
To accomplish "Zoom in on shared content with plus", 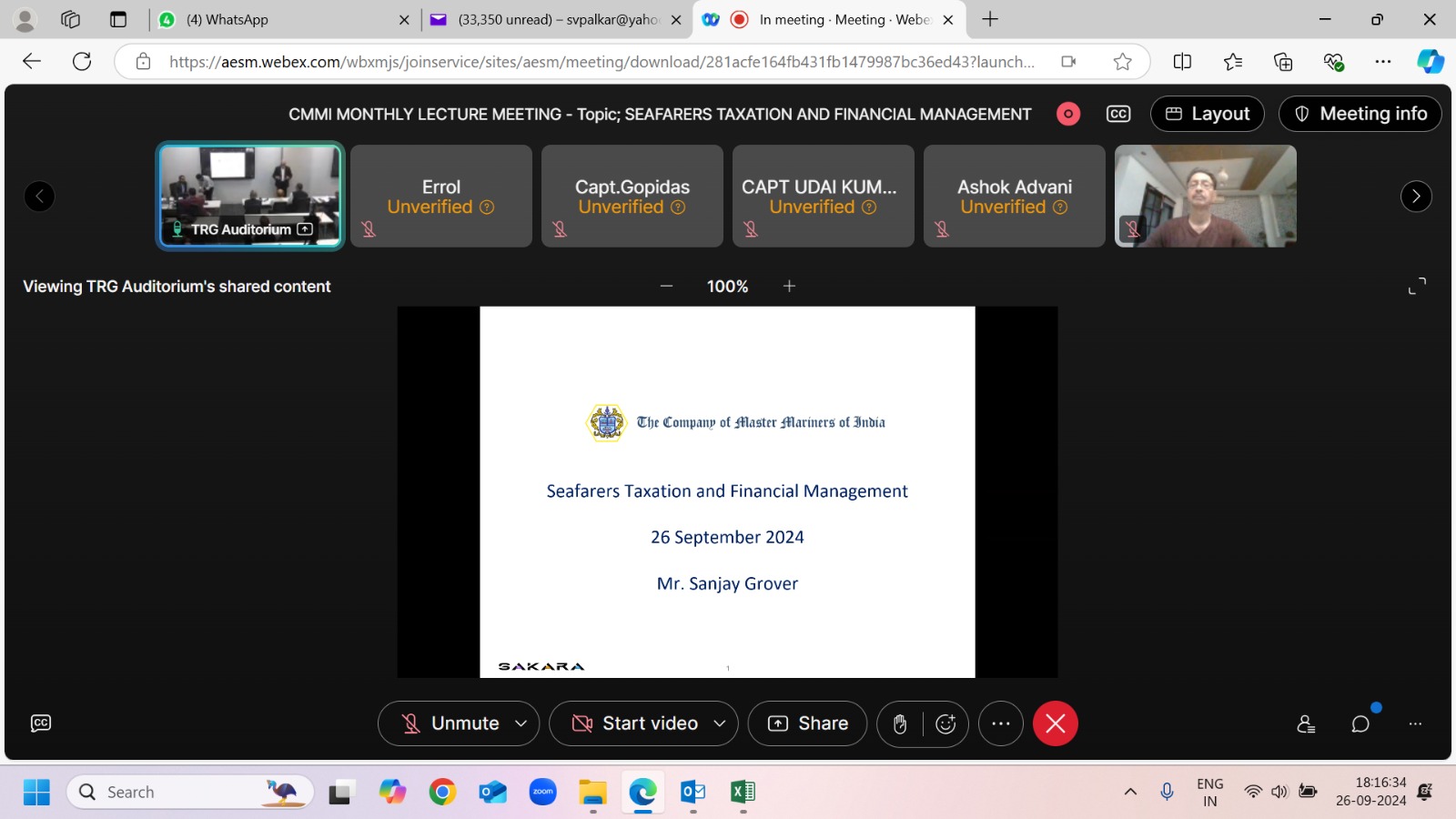I will [x=789, y=286].
